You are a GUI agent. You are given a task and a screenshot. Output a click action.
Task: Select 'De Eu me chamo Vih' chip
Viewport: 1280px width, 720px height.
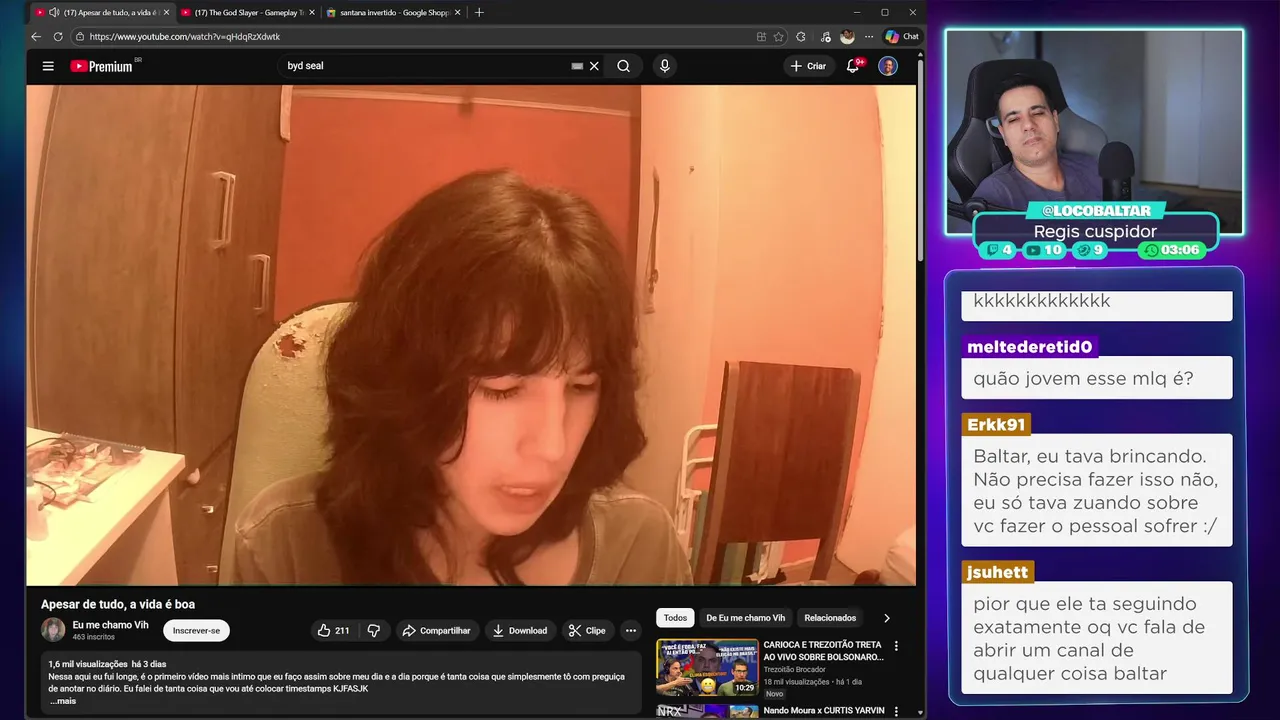pos(745,618)
